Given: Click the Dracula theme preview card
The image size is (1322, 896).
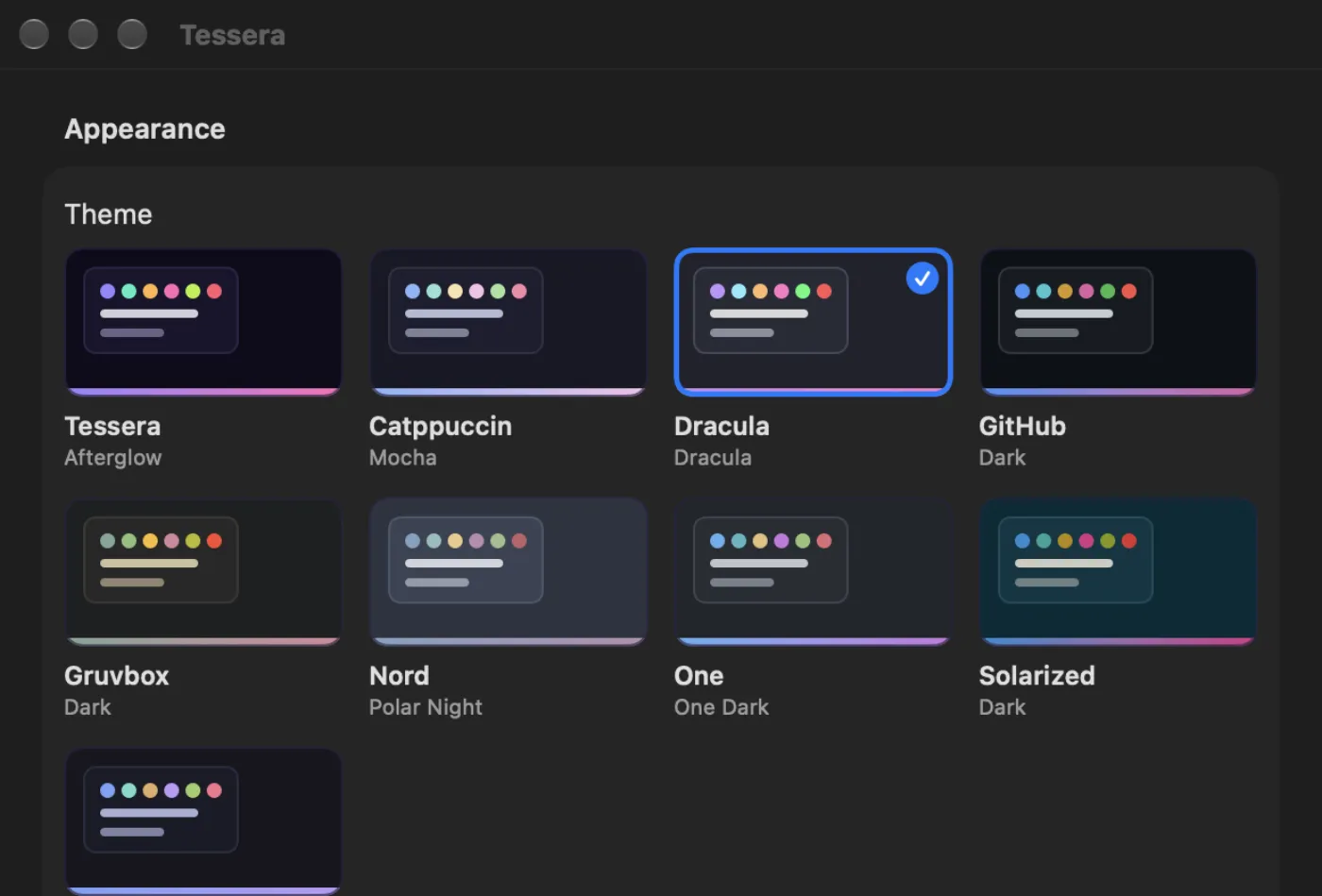Looking at the screenshot, I should click(813, 322).
